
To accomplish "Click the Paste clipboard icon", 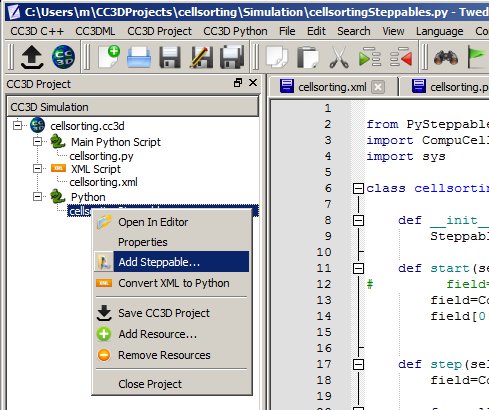I will 308,58.
